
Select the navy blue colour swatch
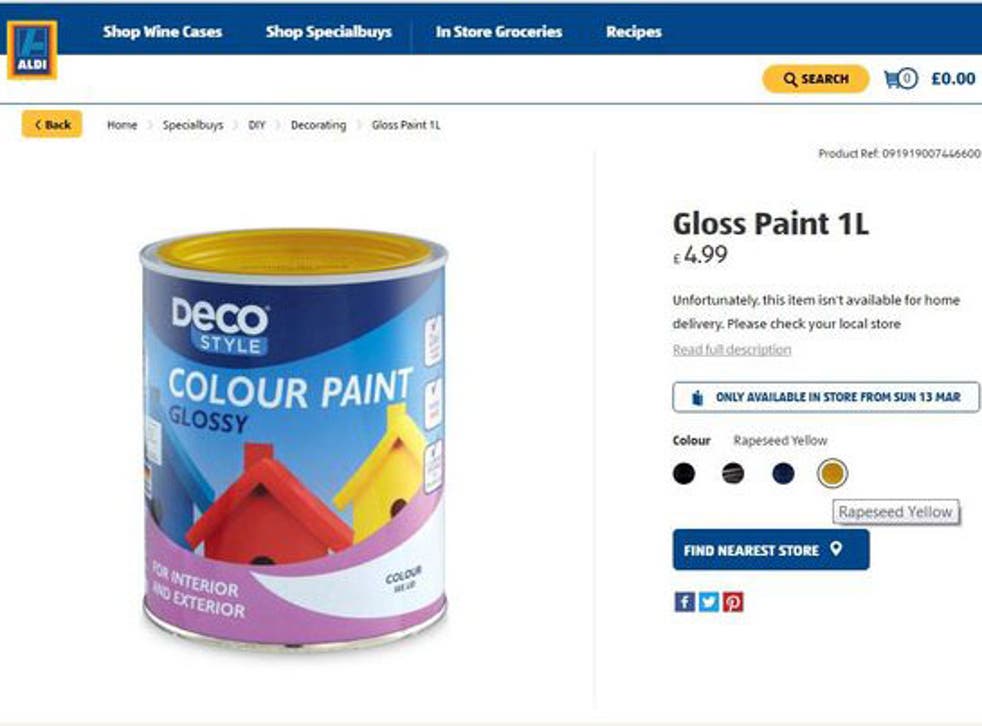pyautogui.click(x=783, y=474)
